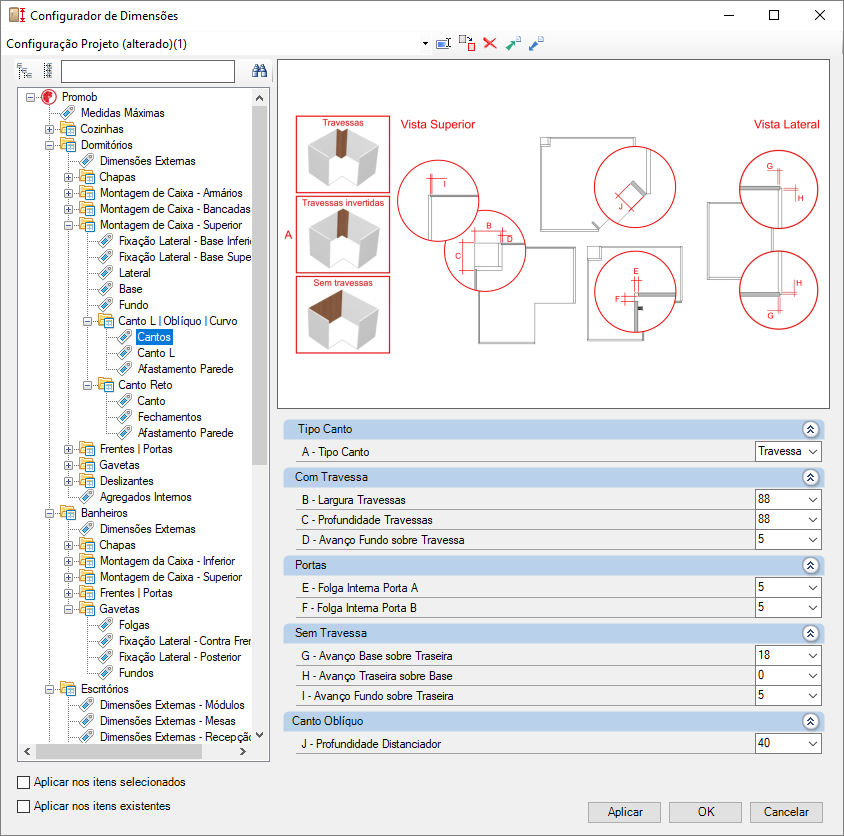Click the Aplicar button
The width and height of the screenshot is (844, 836).
tap(624, 812)
